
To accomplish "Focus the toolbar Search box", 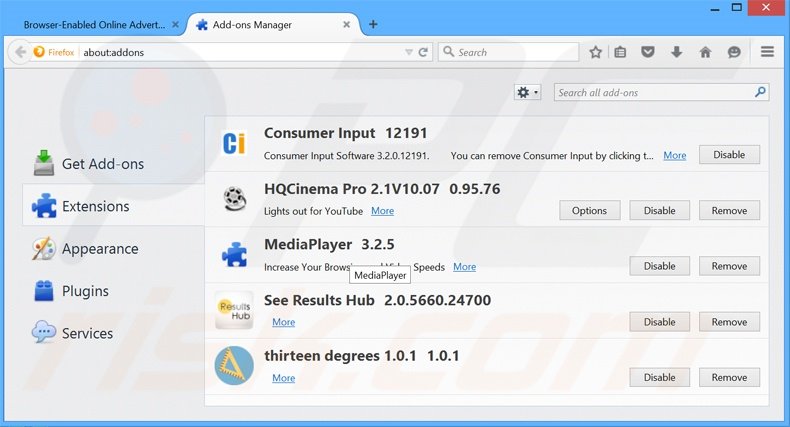I will coord(509,52).
